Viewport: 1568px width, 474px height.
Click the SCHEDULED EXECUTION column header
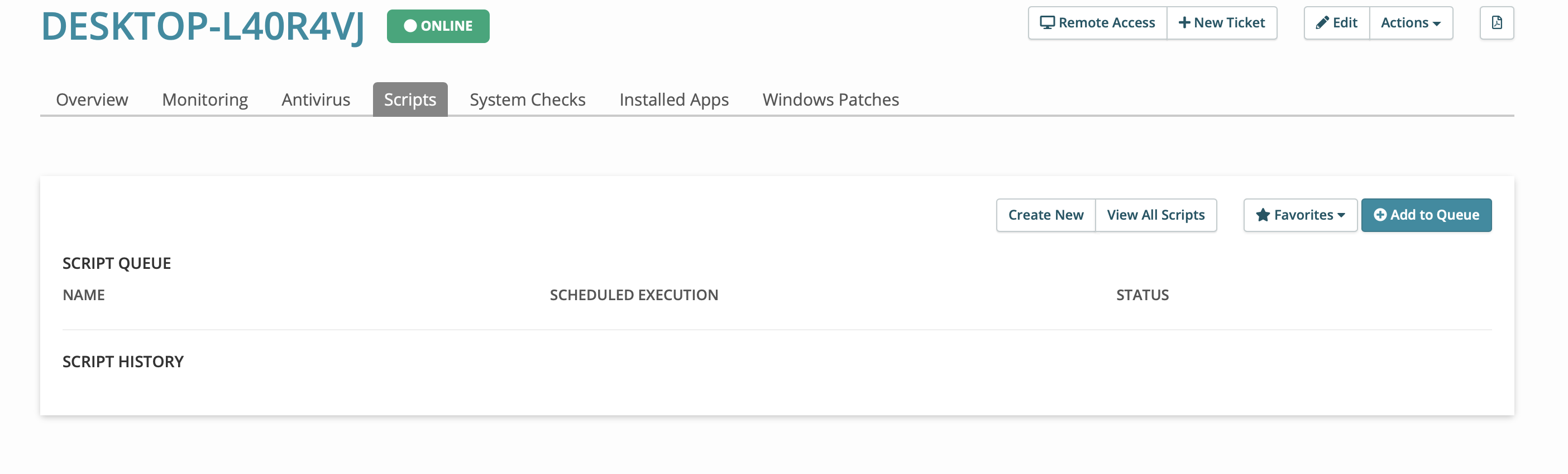point(634,295)
